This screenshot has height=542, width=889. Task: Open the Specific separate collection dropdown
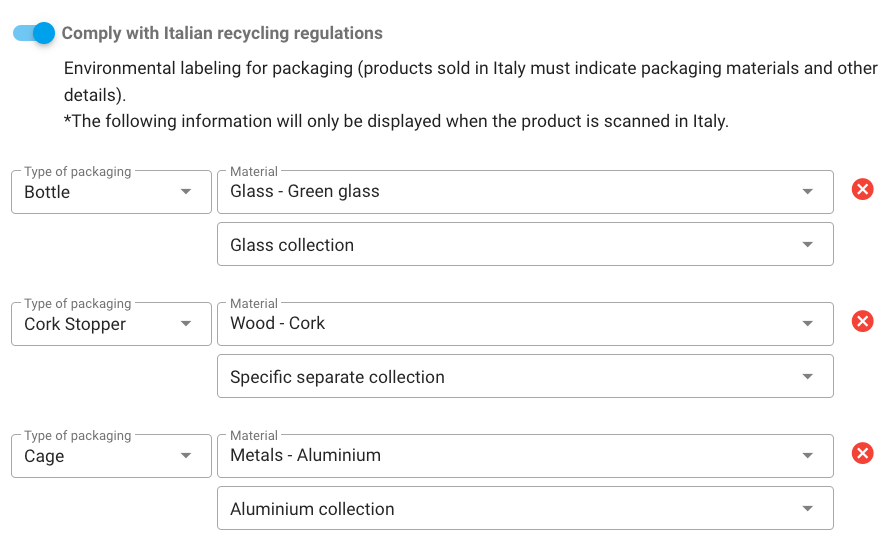[524, 377]
